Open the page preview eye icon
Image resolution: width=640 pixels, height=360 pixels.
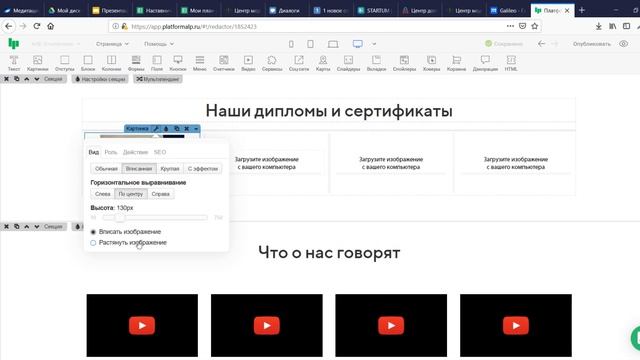[x=623, y=44]
